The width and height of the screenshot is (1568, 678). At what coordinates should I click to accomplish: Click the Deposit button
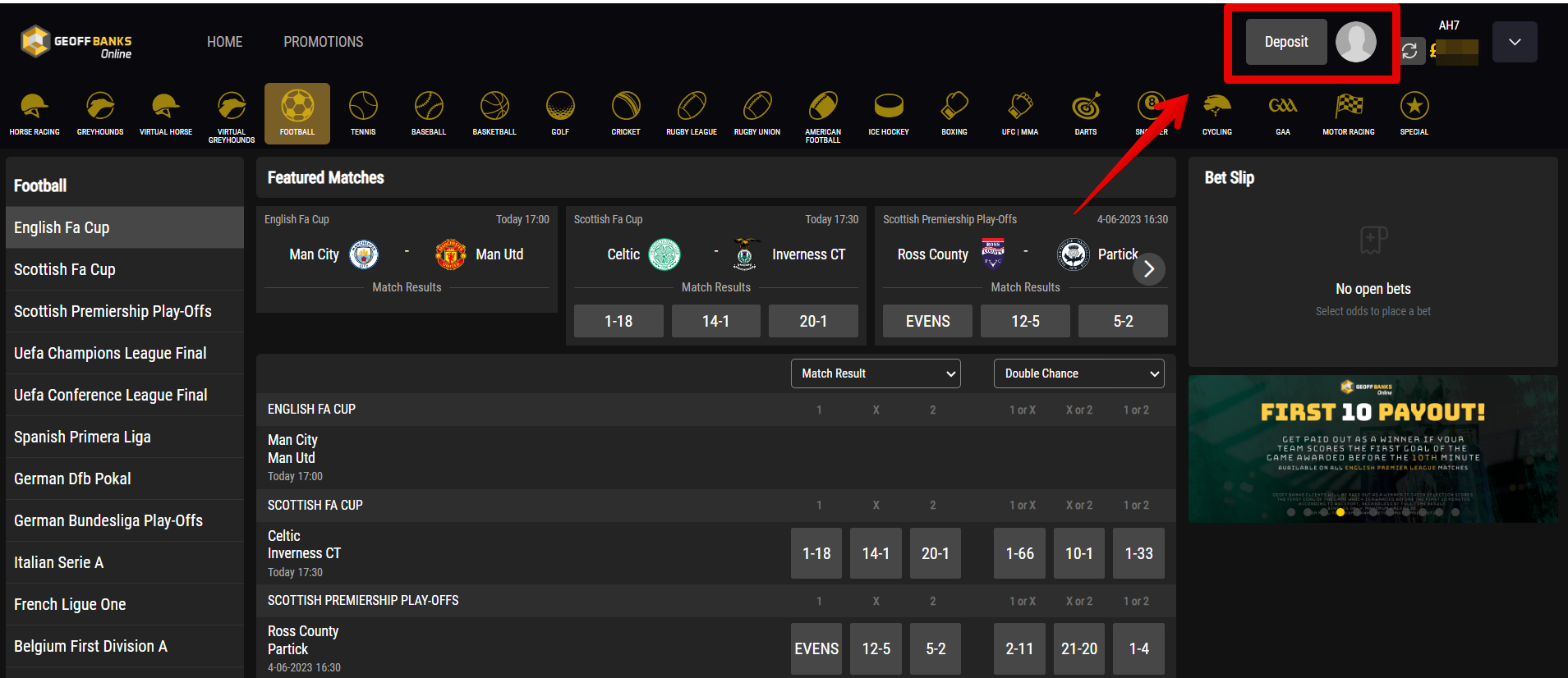tap(1286, 42)
